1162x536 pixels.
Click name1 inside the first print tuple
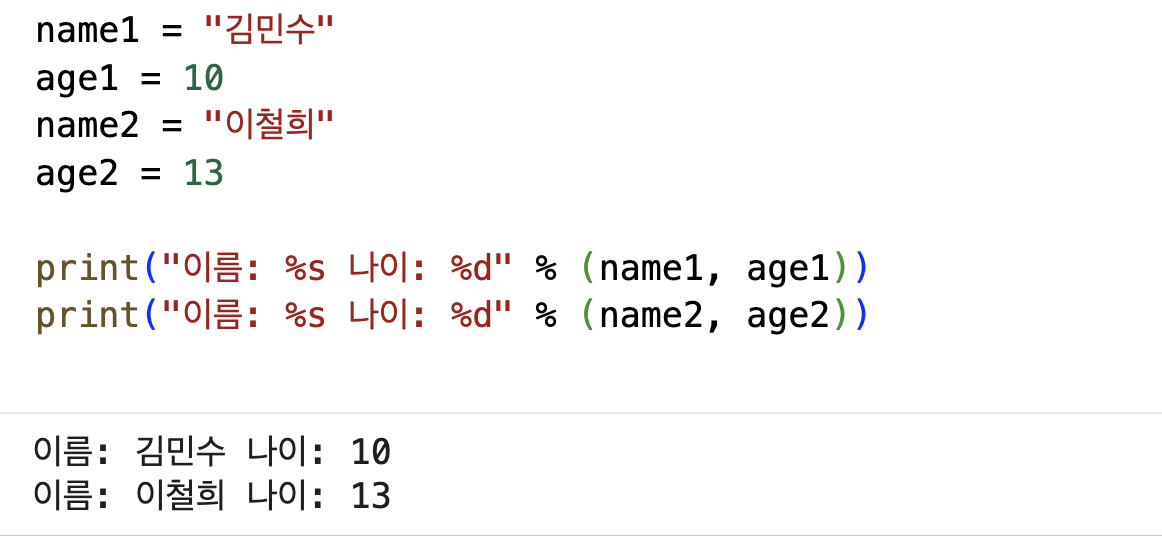click(x=651, y=270)
